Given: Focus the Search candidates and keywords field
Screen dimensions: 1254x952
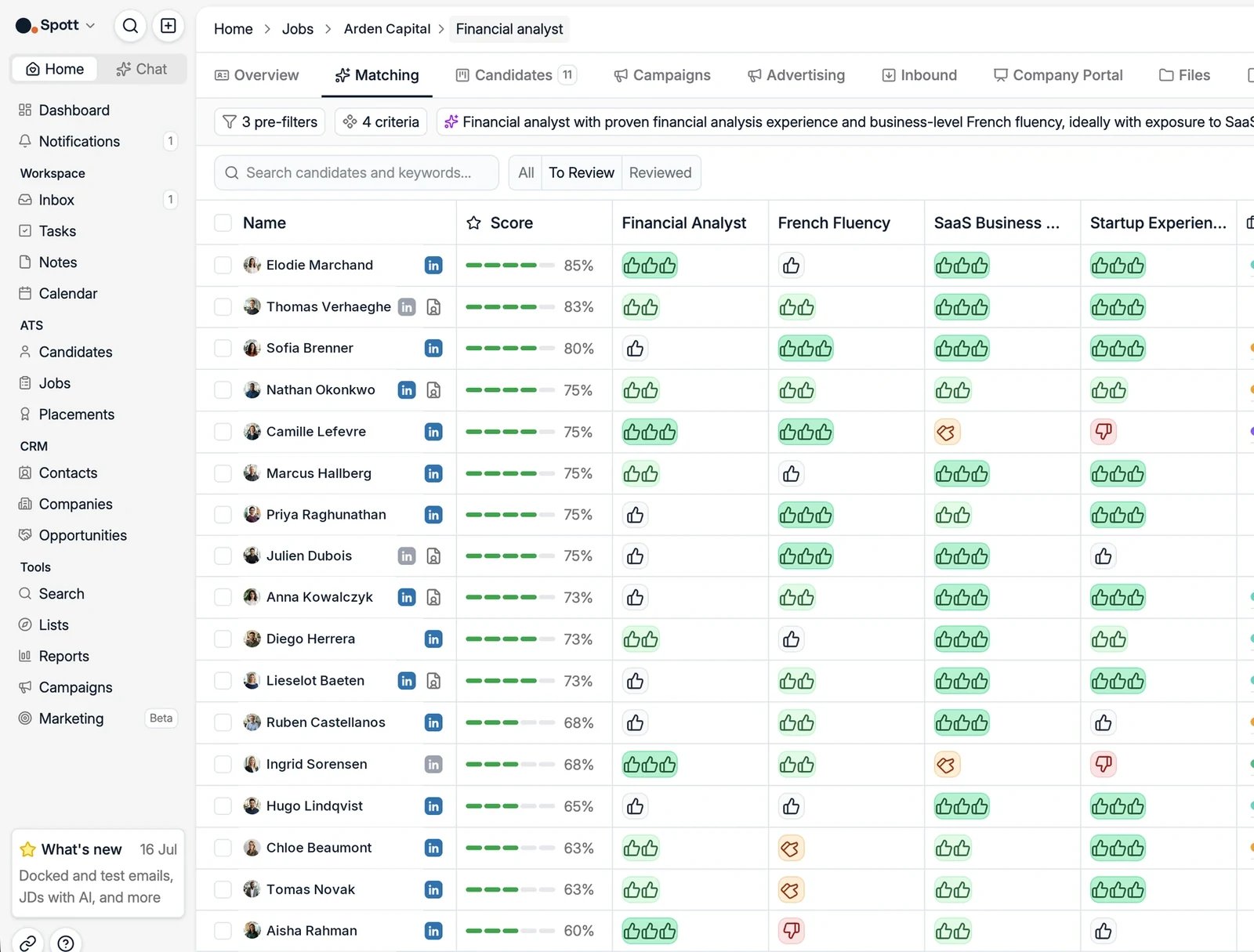Looking at the screenshot, I should [357, 173].
